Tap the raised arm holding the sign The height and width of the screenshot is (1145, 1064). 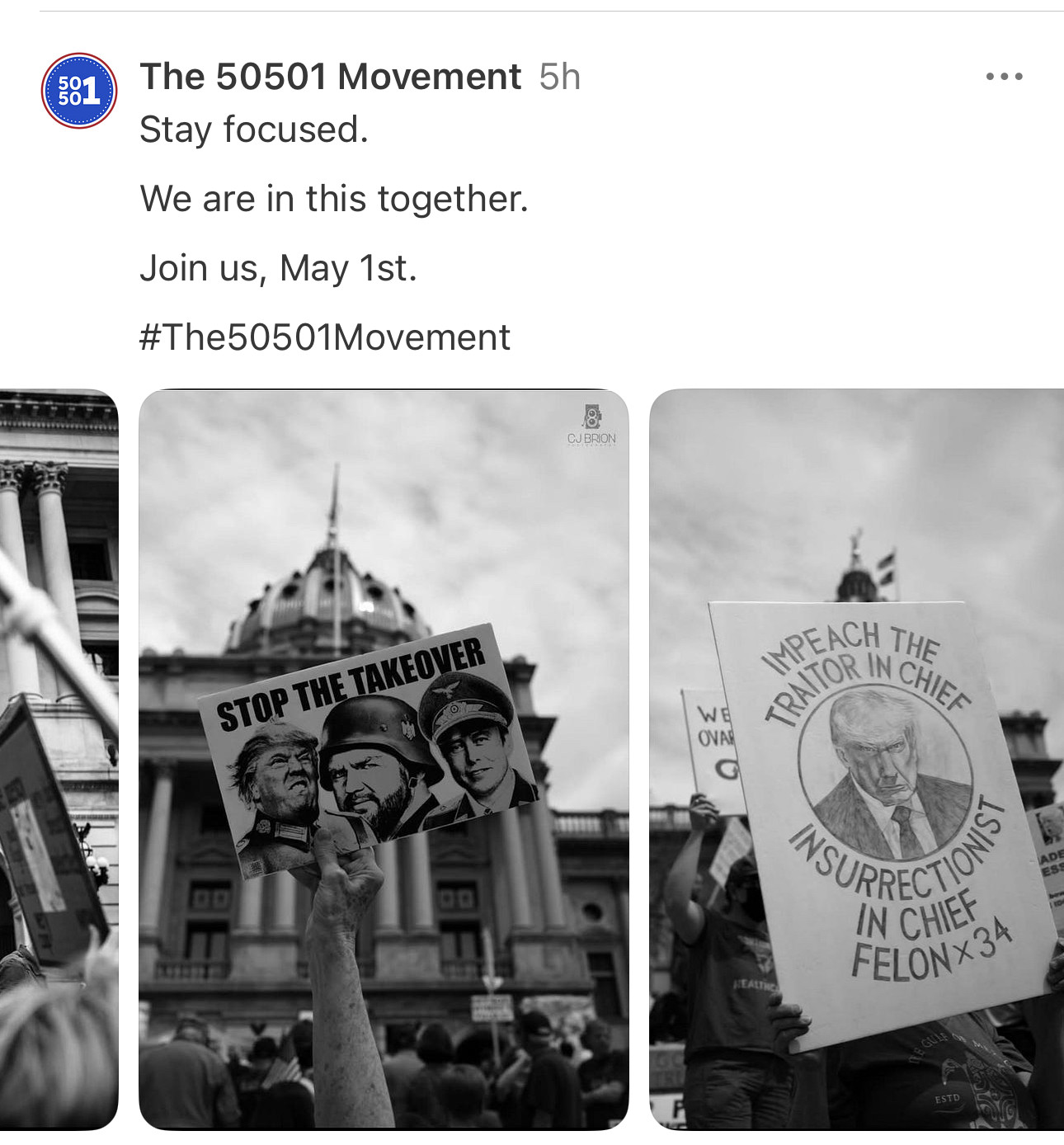346,973
